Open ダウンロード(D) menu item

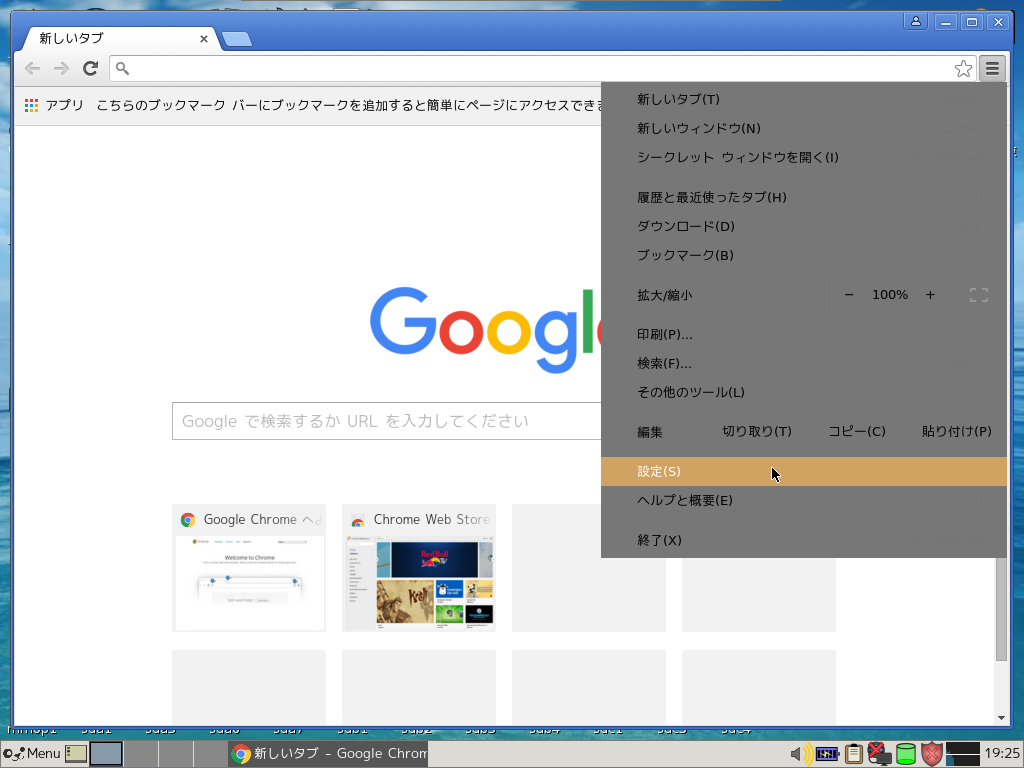point(804,226)
